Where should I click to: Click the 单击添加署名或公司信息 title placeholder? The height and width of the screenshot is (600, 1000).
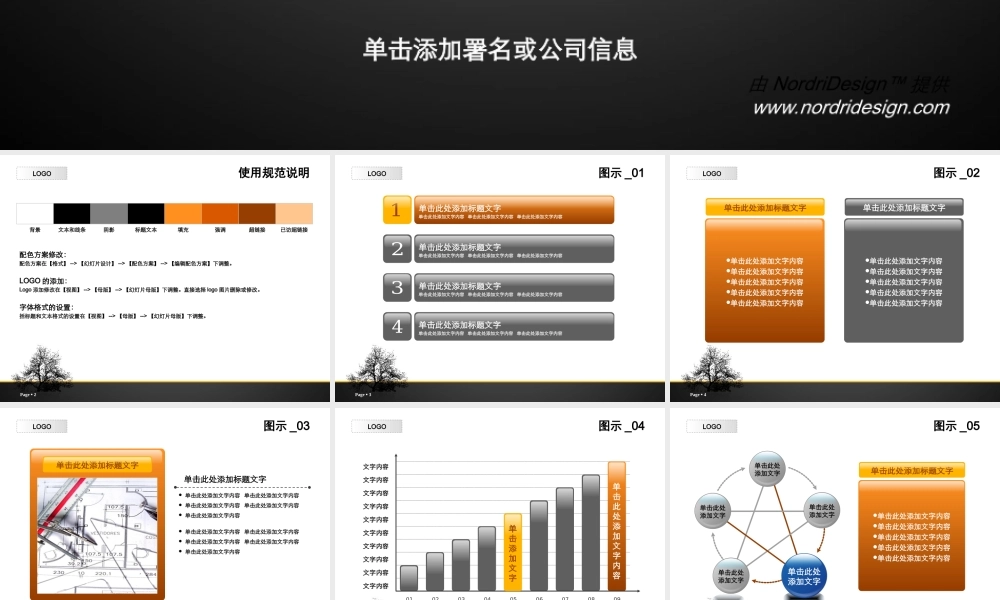point(500,48)
